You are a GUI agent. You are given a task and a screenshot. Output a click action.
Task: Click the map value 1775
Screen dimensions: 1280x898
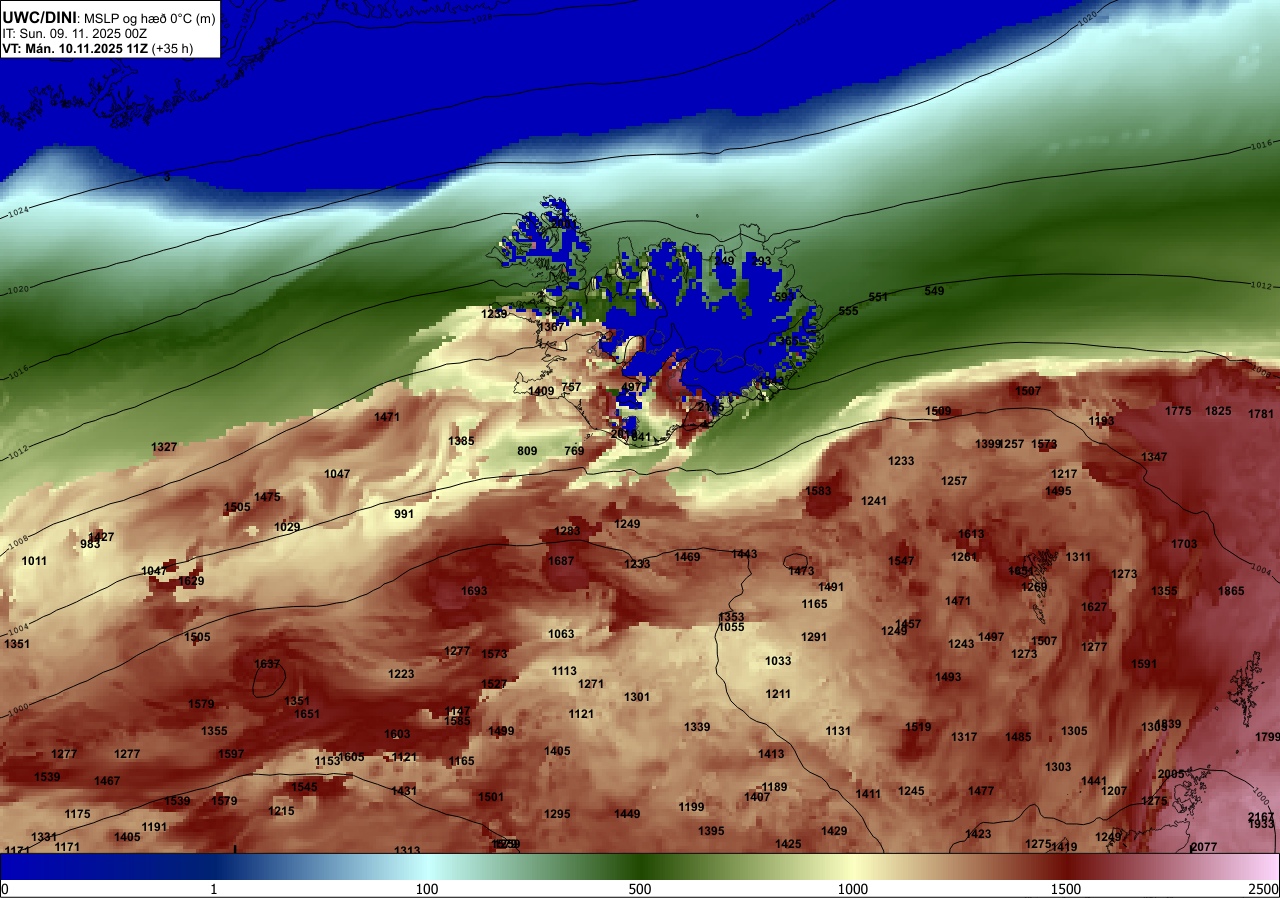click(x=1178, y=411)
